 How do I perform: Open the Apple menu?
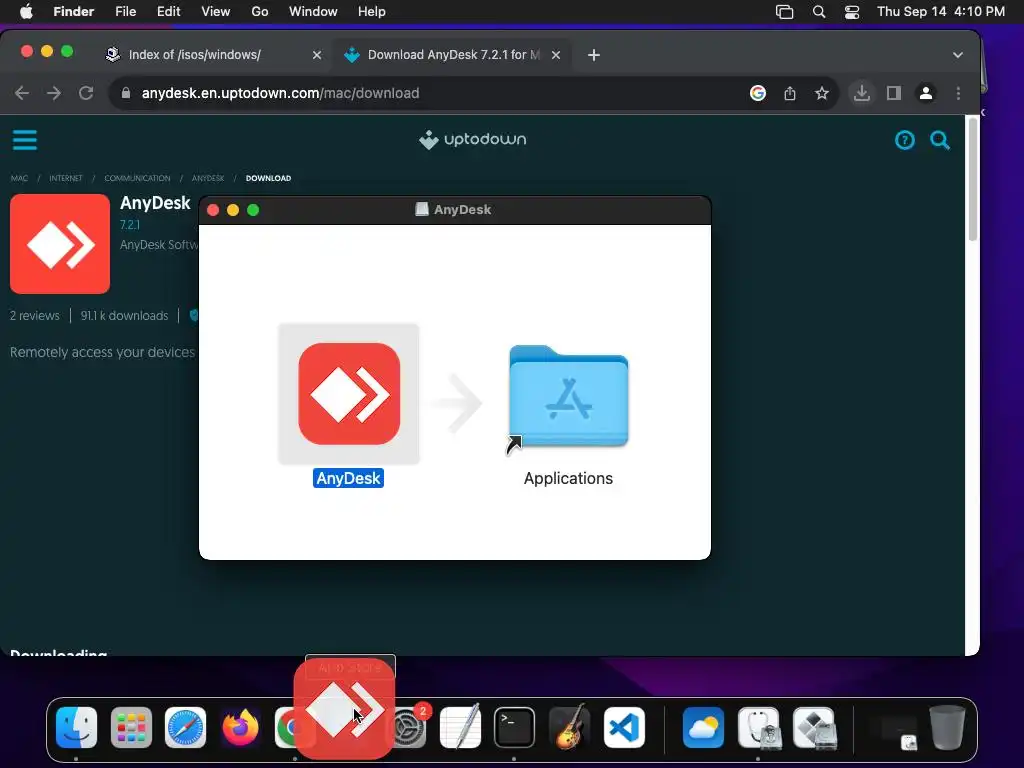[26, 12]
